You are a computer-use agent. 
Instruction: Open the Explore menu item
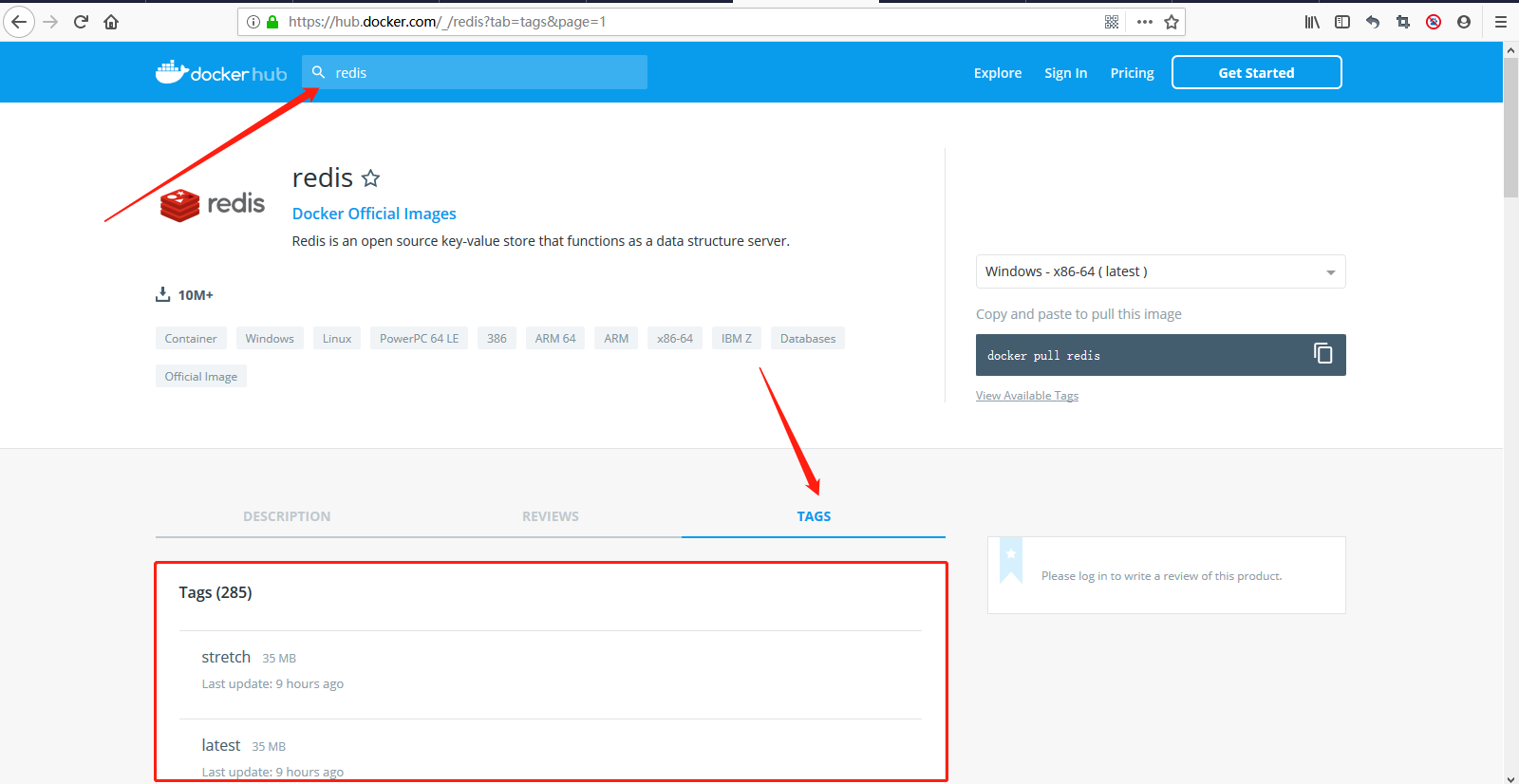[x=998, y=73]
